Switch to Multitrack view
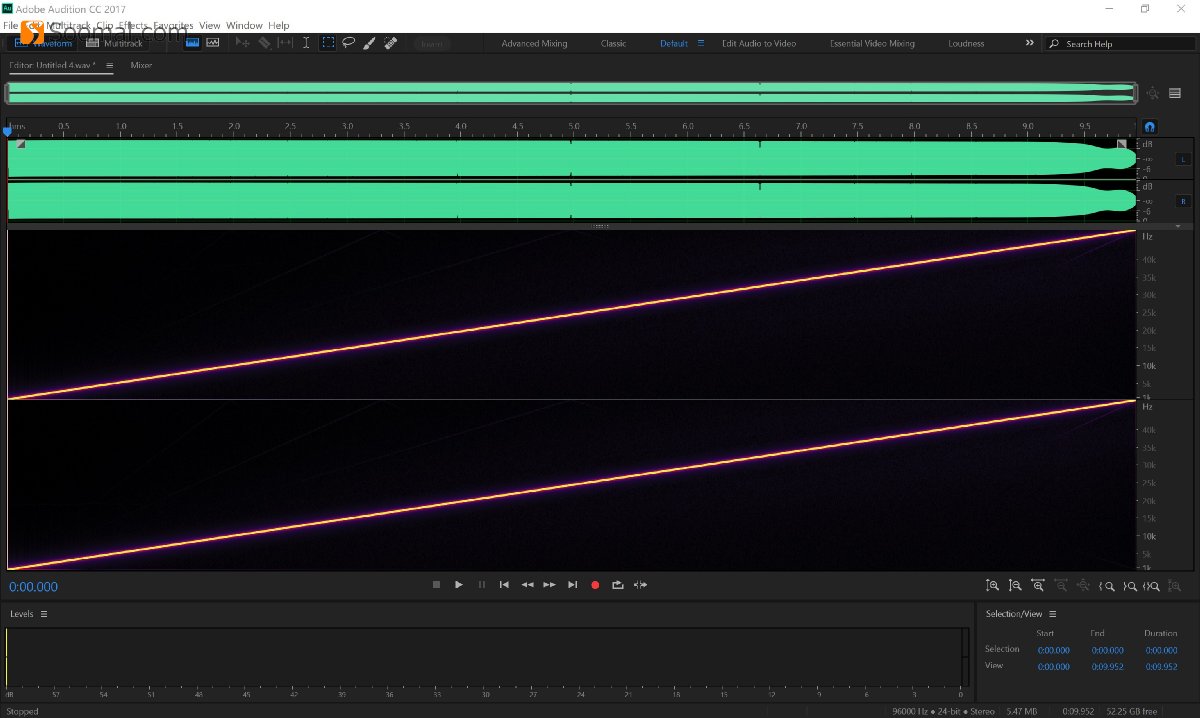 tap(115, 43)
